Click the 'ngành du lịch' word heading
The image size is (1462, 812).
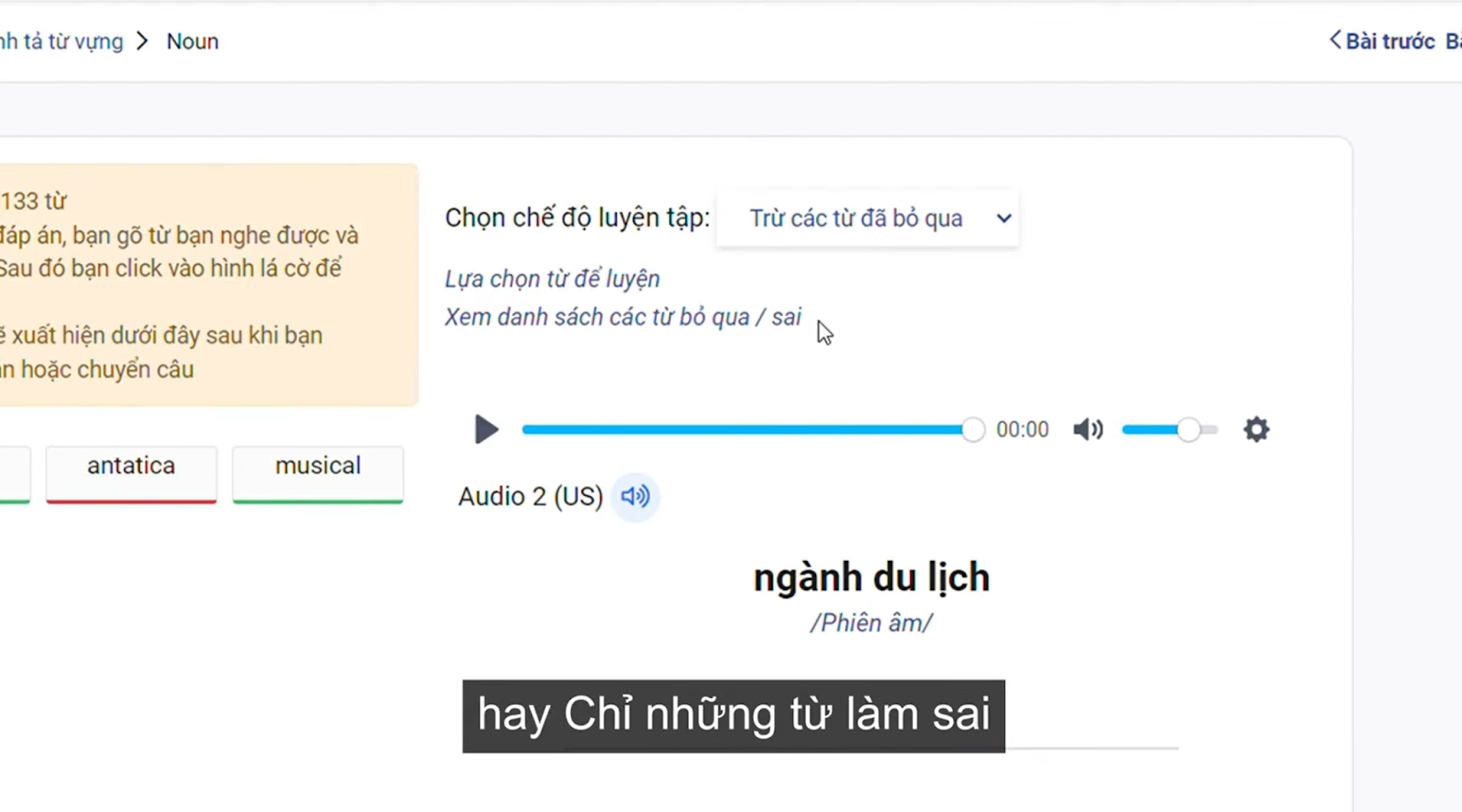(x=871, y=577)
